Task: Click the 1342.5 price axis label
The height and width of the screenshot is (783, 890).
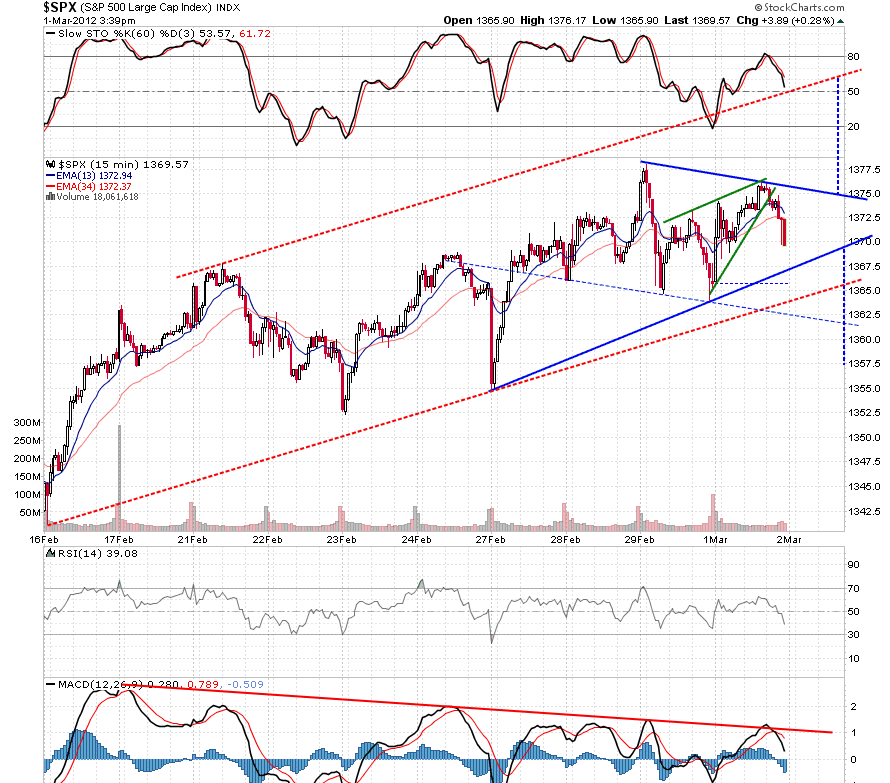Action: [864, 512]
